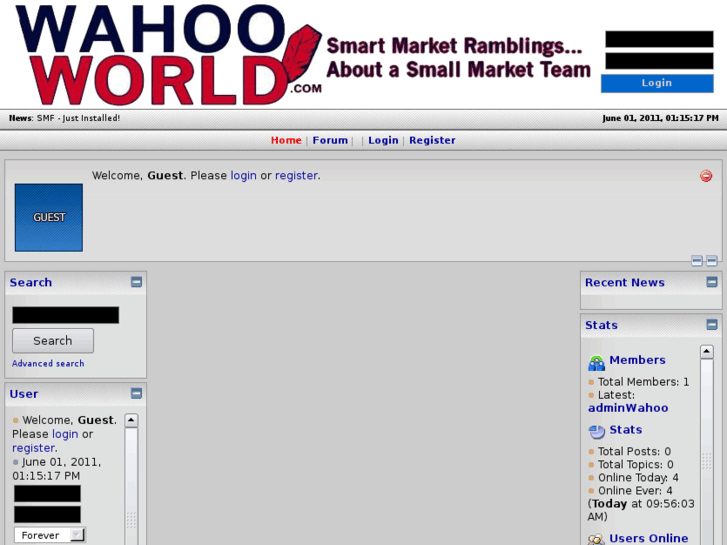Focus the header password field
The image size is (727, 545).
659,61
